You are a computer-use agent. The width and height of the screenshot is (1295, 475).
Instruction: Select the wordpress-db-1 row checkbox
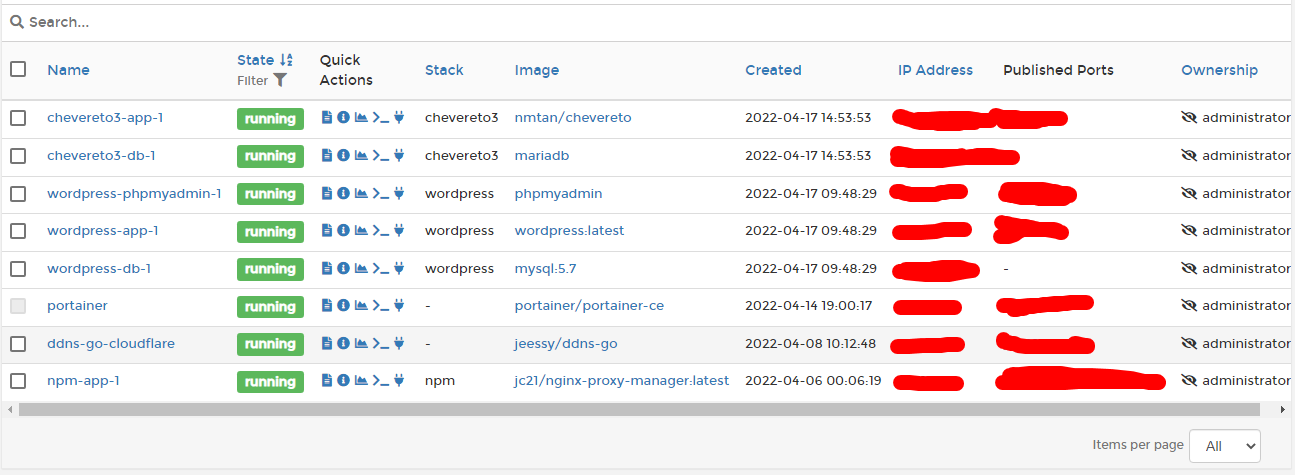pyautogui.click(x=18, y=269)
